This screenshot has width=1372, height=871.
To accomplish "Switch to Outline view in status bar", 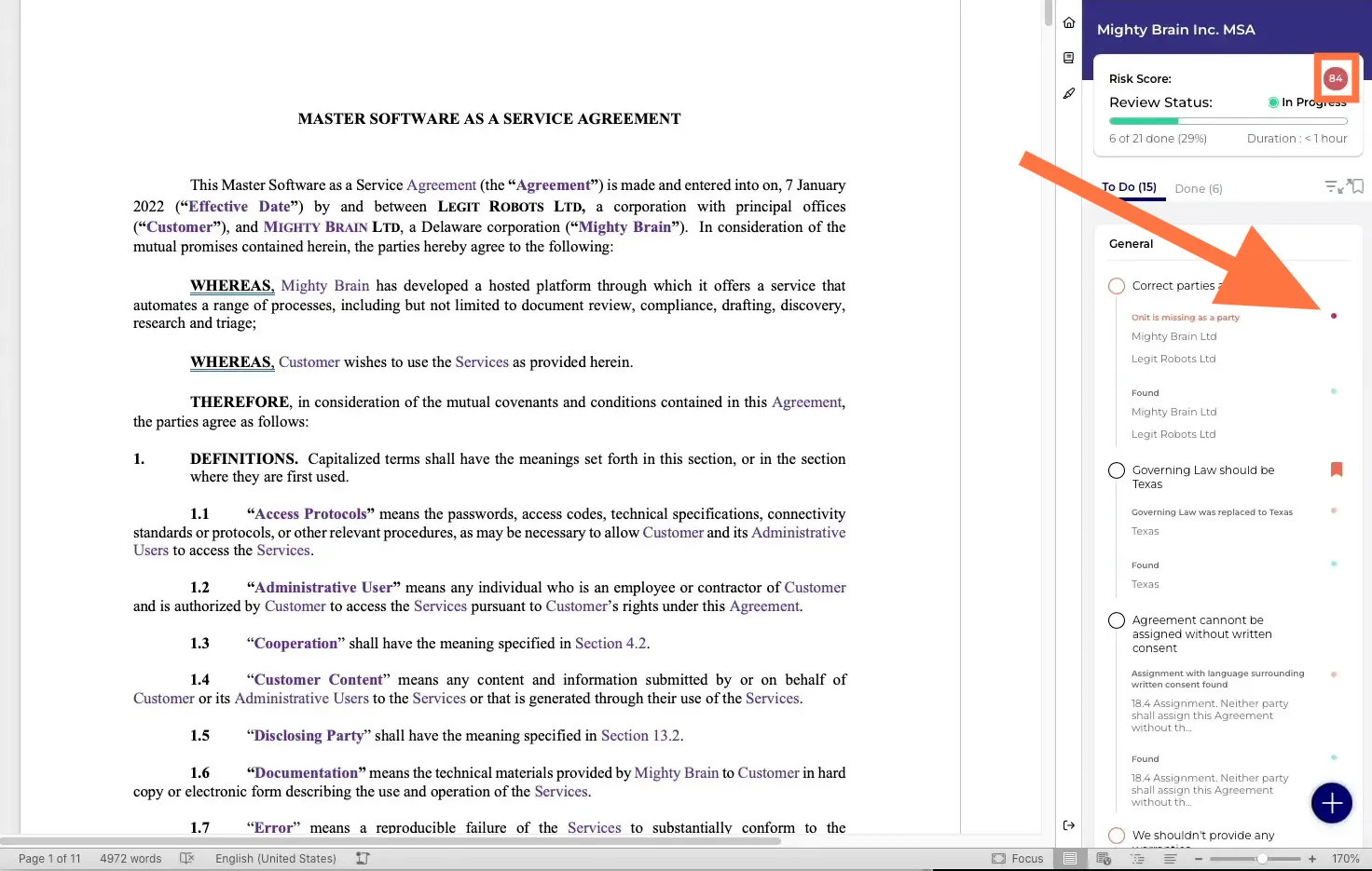I will (1136, 859).
